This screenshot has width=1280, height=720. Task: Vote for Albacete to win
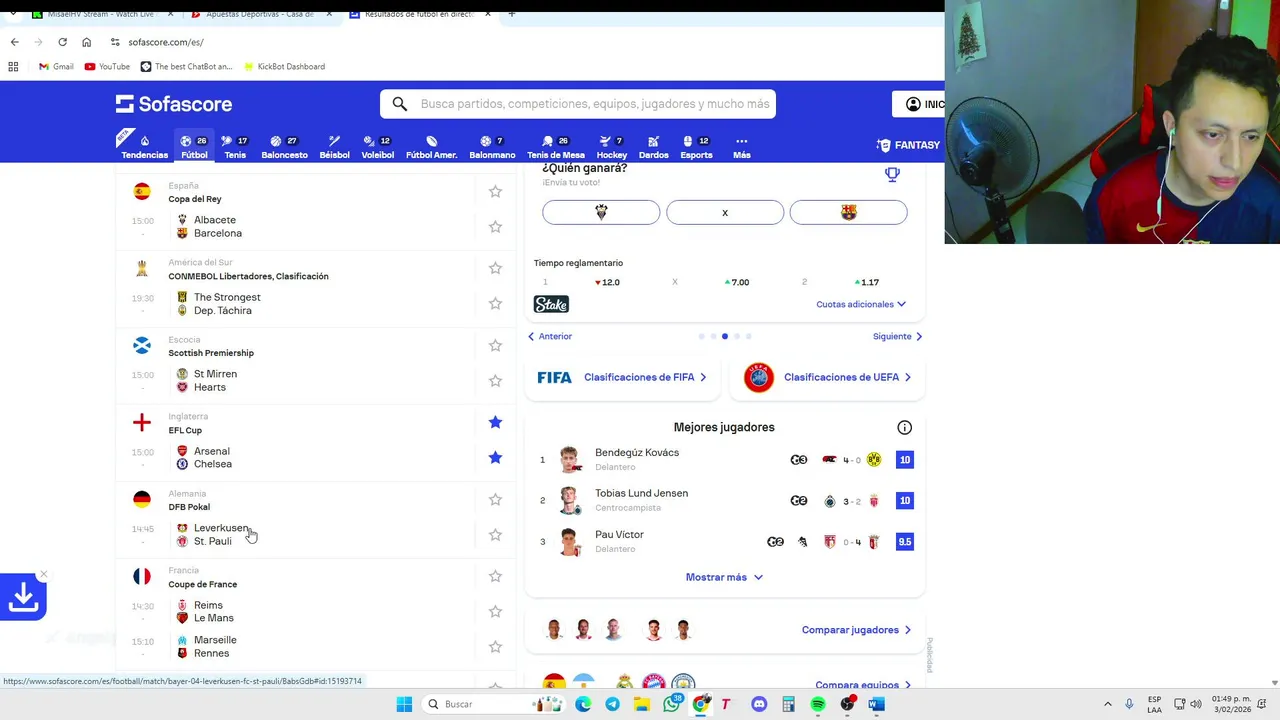601,212
